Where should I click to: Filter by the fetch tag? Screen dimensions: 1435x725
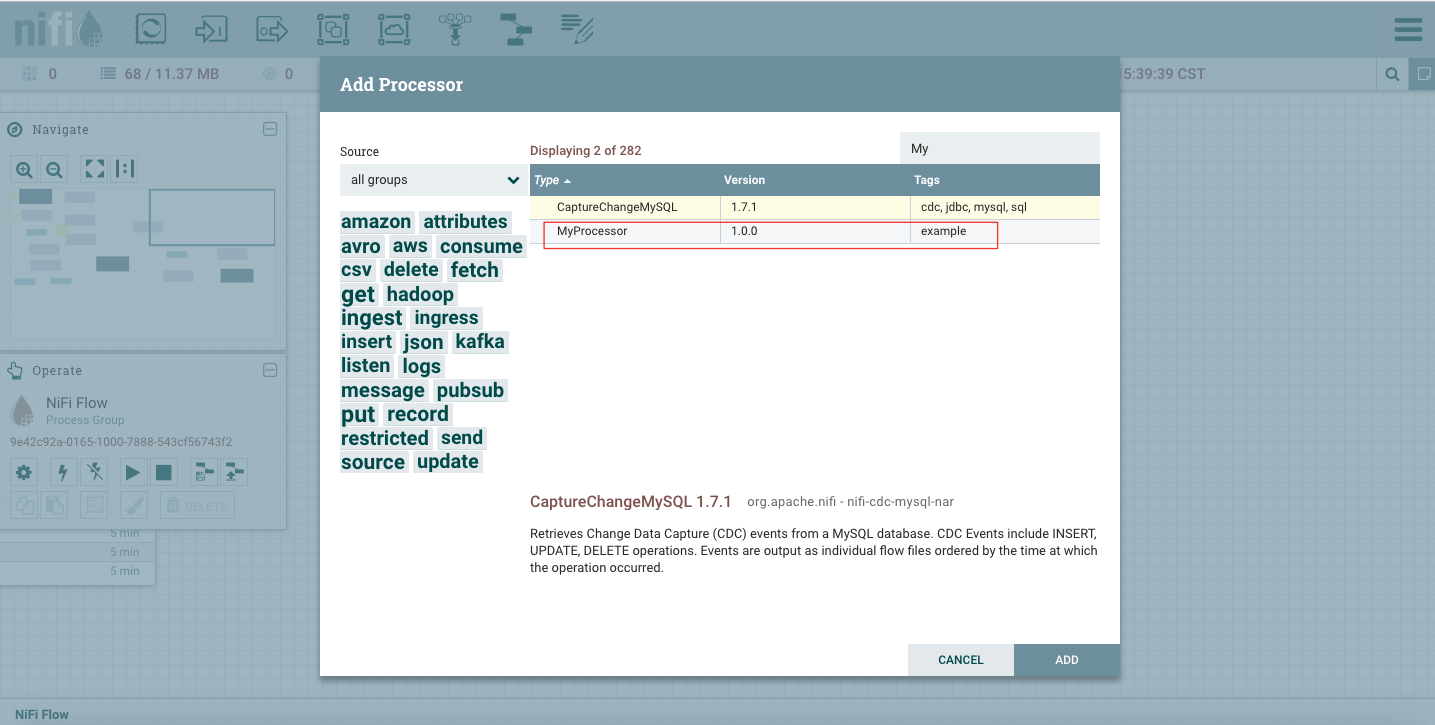coord(474,270)
